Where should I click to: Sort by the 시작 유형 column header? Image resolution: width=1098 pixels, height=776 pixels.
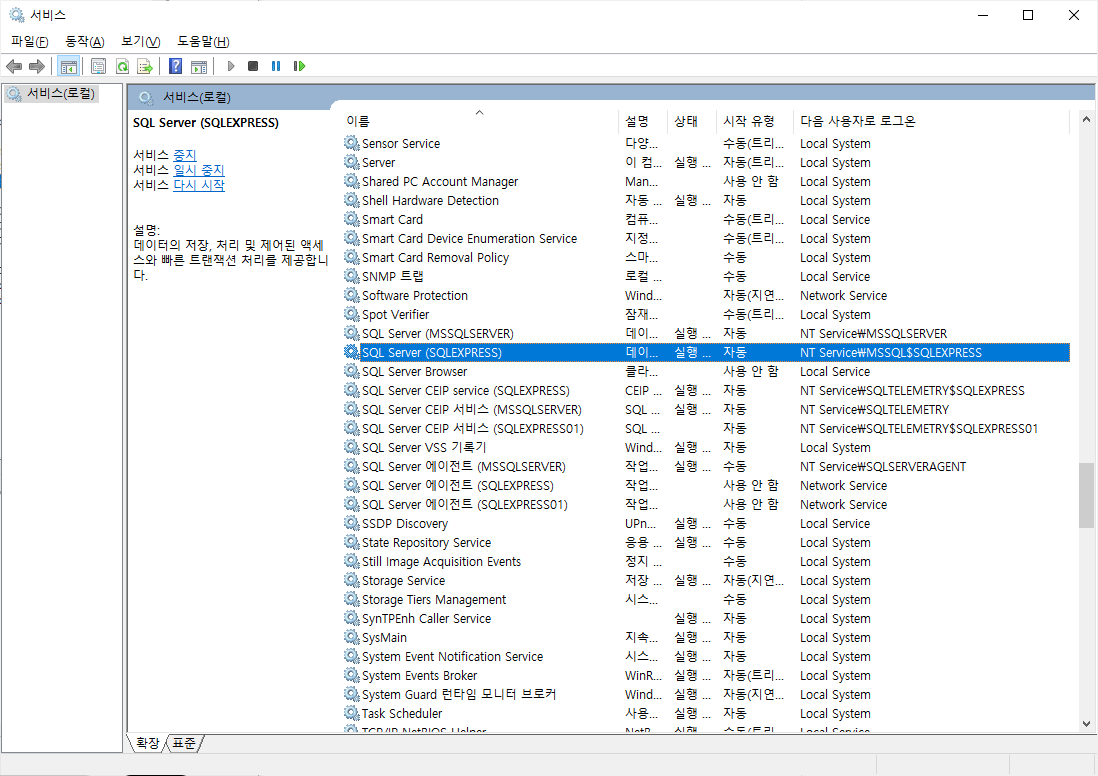(x=756, y=121)
